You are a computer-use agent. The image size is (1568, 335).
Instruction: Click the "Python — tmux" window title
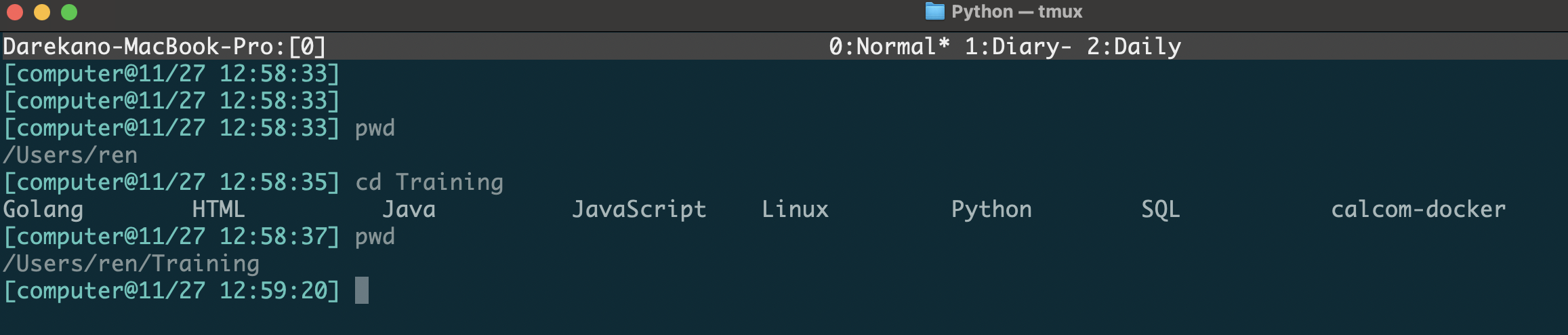coord(1016,12)
